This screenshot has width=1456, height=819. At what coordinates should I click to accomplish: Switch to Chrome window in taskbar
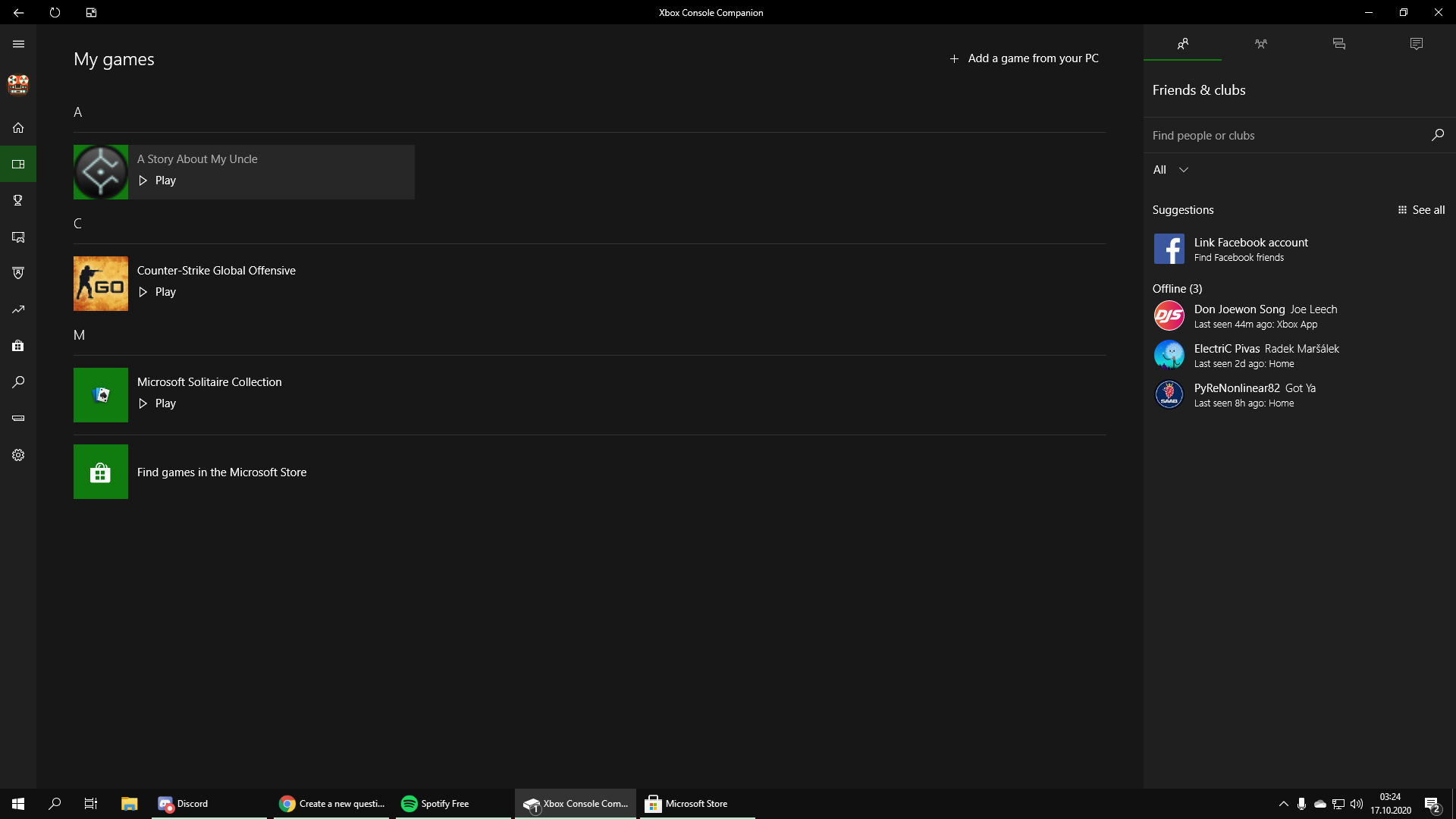[331, 804]
